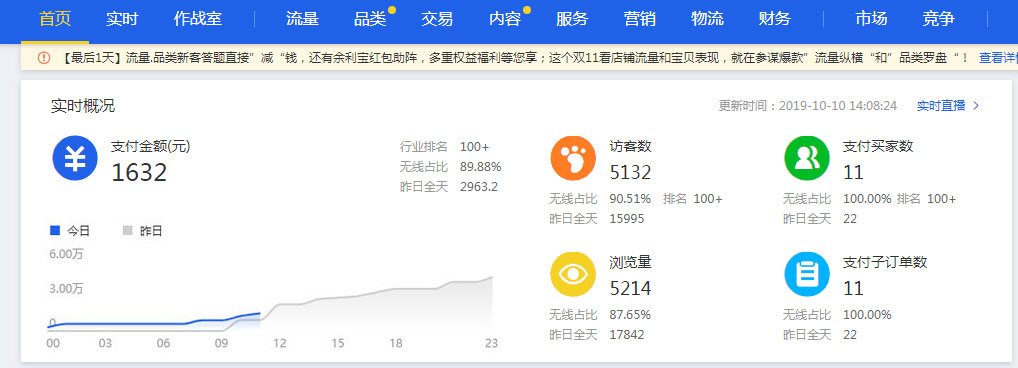1018x368 pixels.
Task: Click the yen payment amount icon
Action: [75, 158]
